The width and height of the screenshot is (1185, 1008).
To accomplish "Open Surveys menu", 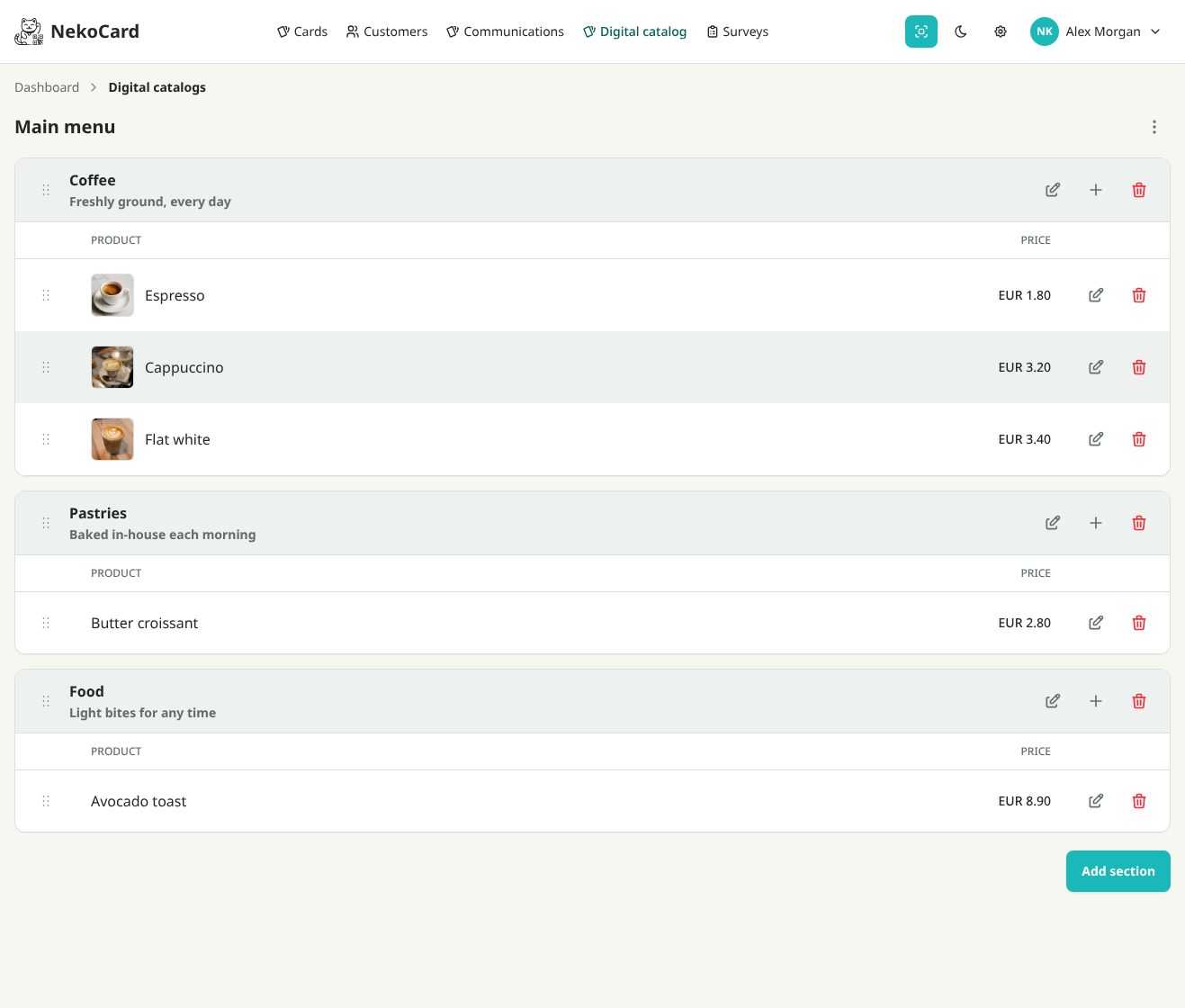I will point(738,31).
